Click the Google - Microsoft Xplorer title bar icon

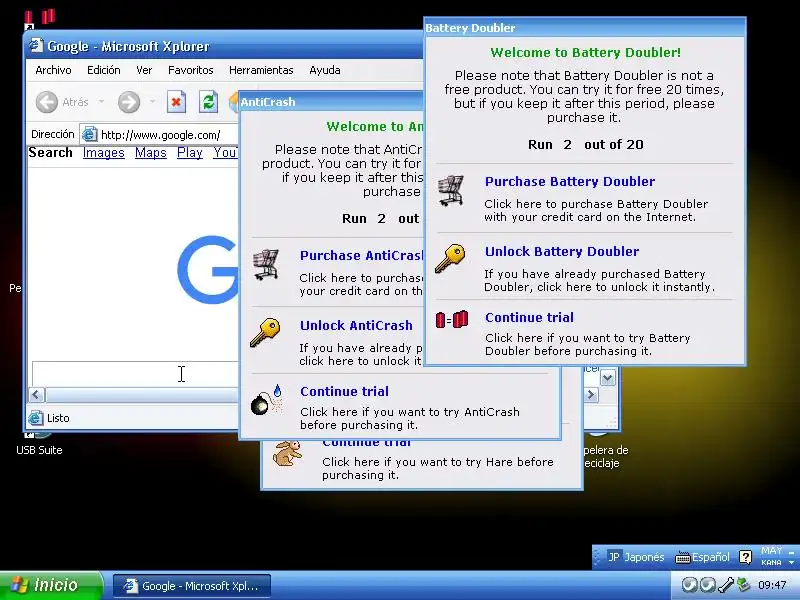(x=36, y=46)
